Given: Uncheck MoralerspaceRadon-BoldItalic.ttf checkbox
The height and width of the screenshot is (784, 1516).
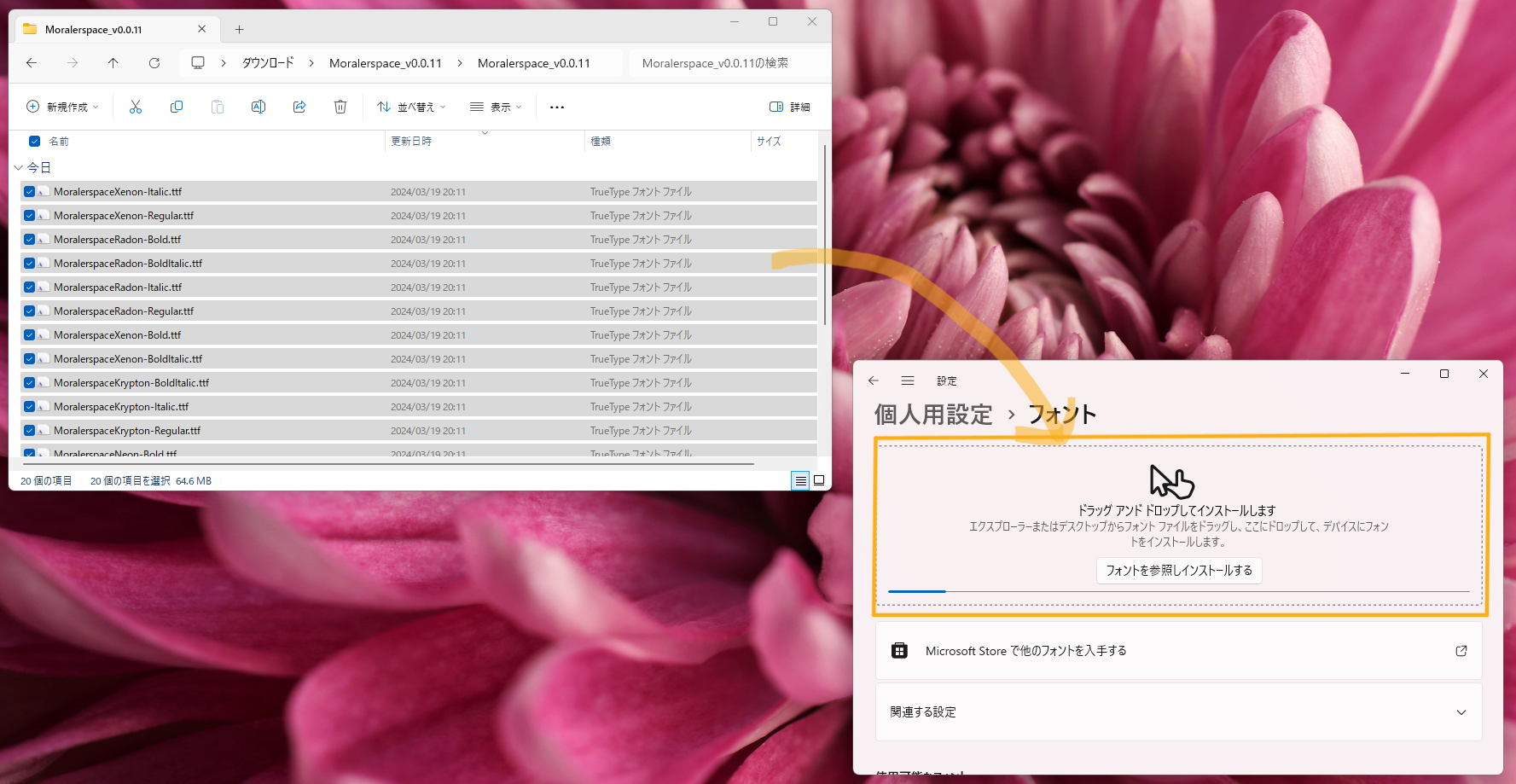Looking at the screenshot, I should coord(29,264).
